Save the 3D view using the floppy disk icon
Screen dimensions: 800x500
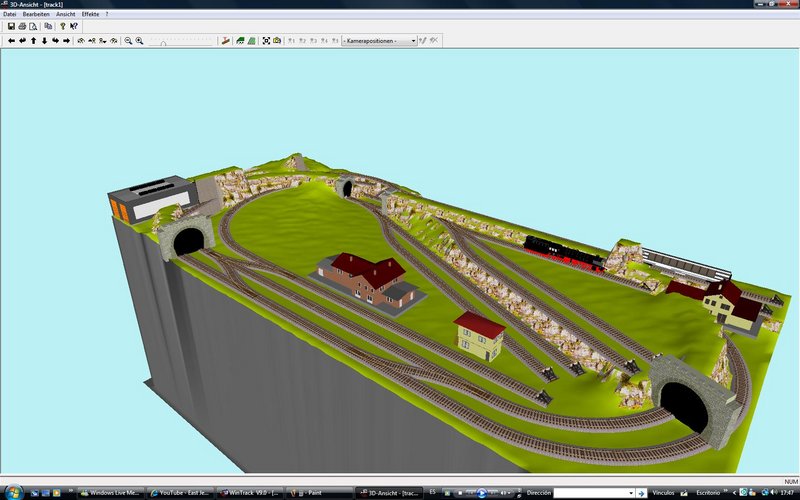(11, 26)
